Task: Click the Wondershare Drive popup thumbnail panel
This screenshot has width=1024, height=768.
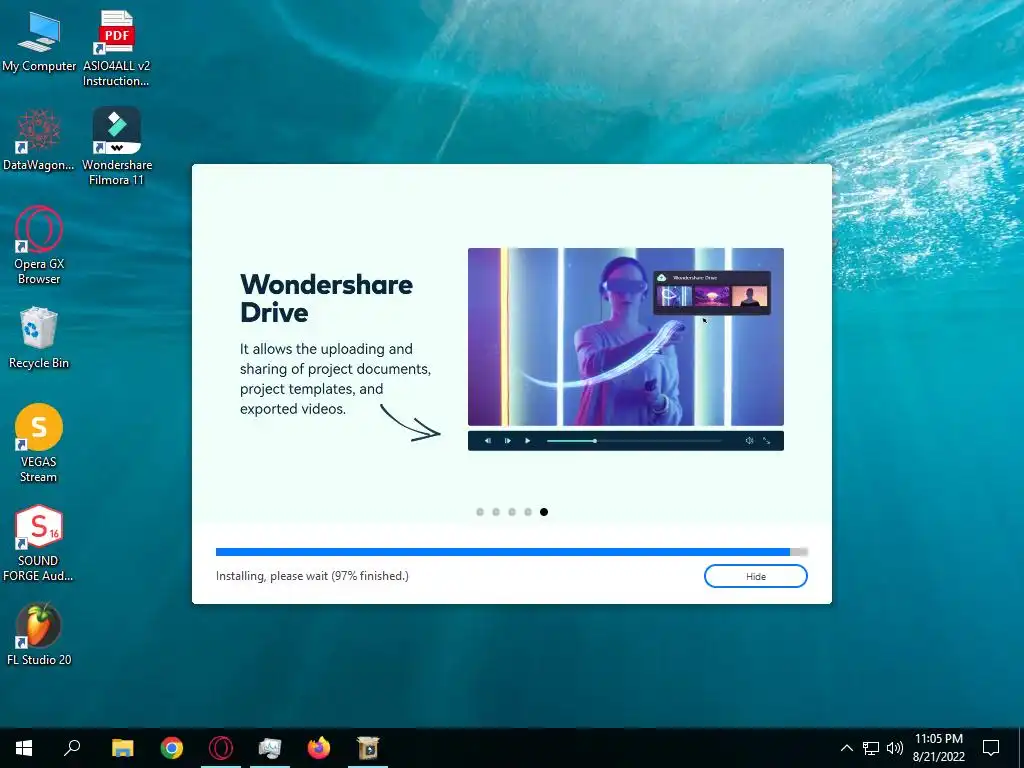Action: (x=712, y=293)
